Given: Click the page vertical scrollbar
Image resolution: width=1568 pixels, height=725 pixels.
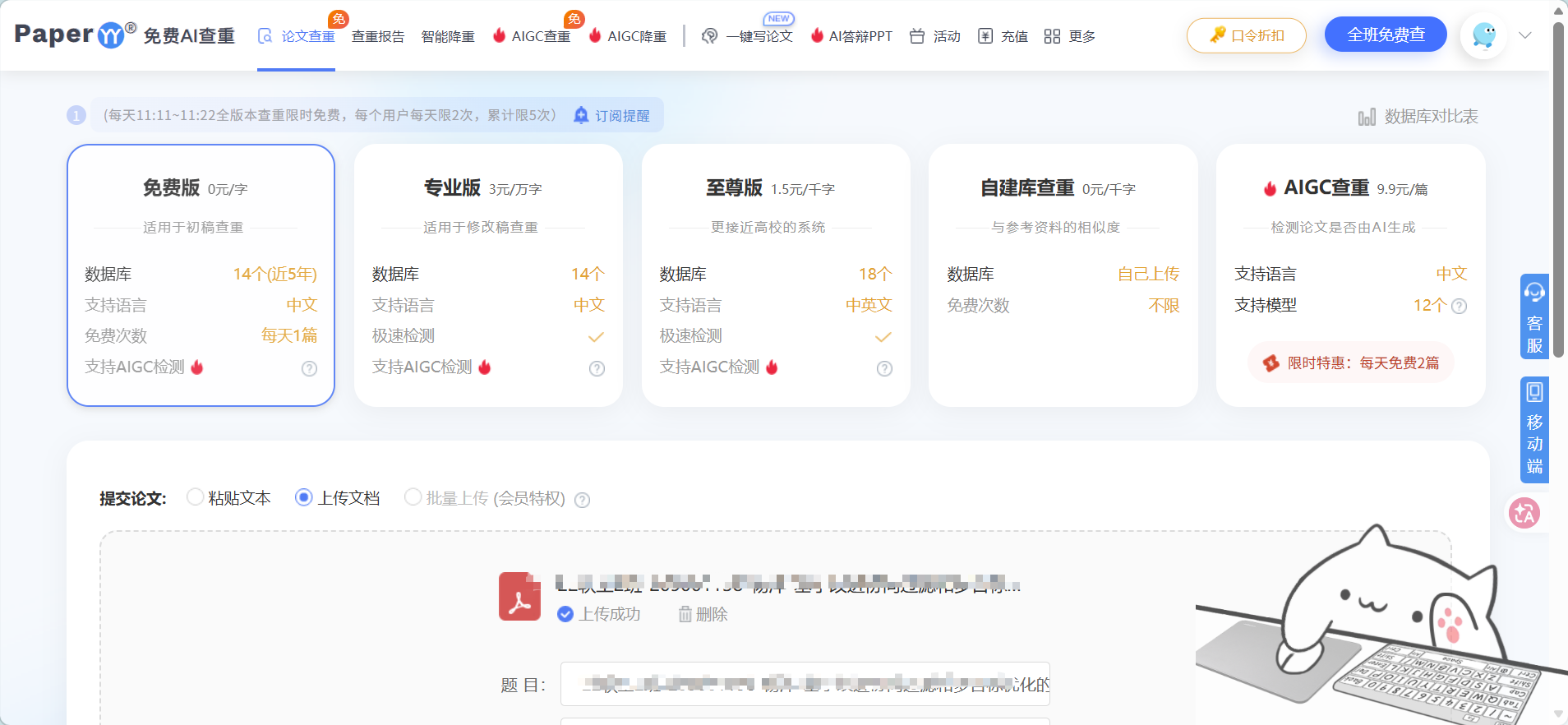Looking at the screenshot, I should 1558,189.
